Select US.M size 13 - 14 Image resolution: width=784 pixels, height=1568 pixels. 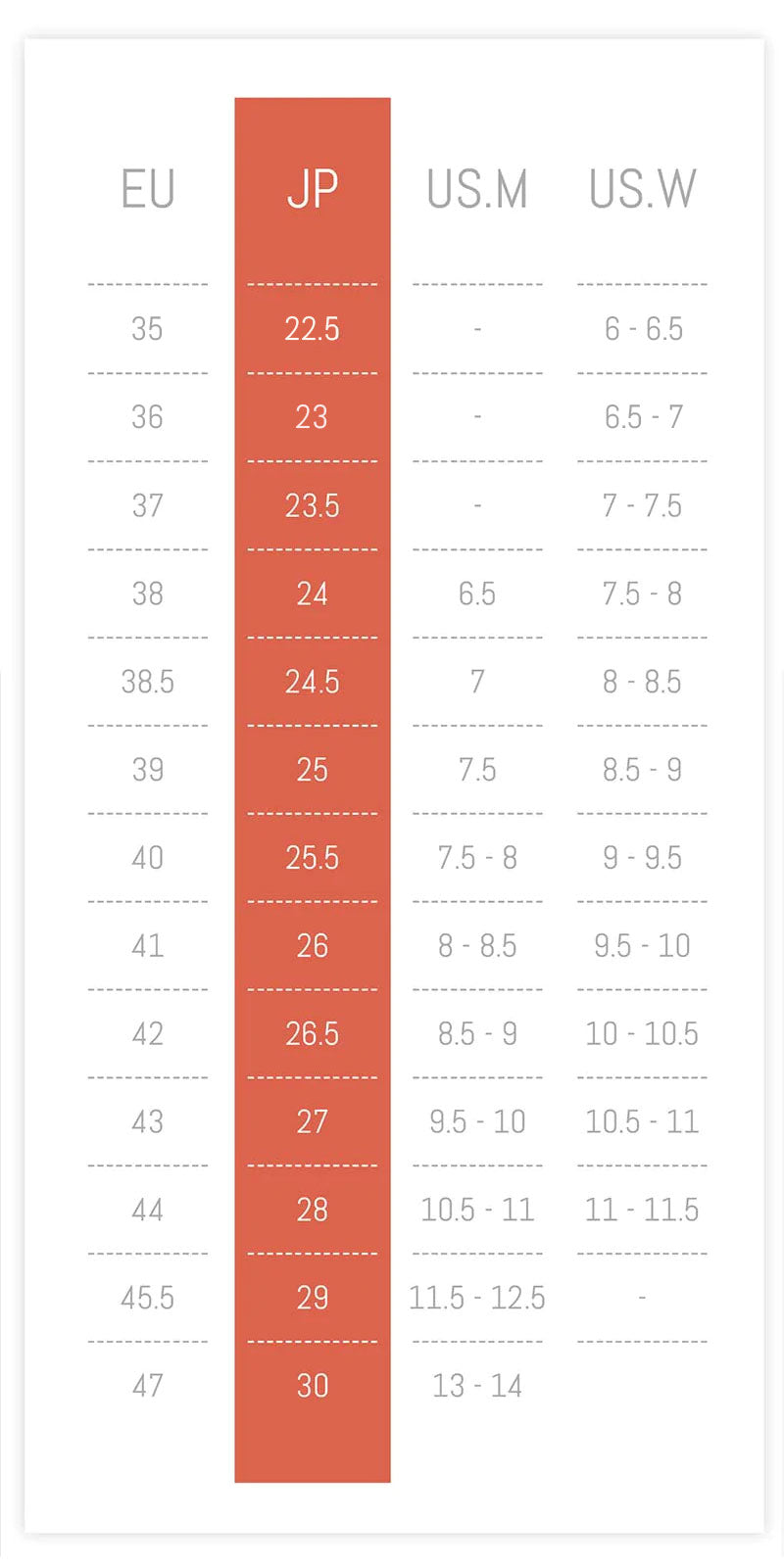[x=477, y=1386]
